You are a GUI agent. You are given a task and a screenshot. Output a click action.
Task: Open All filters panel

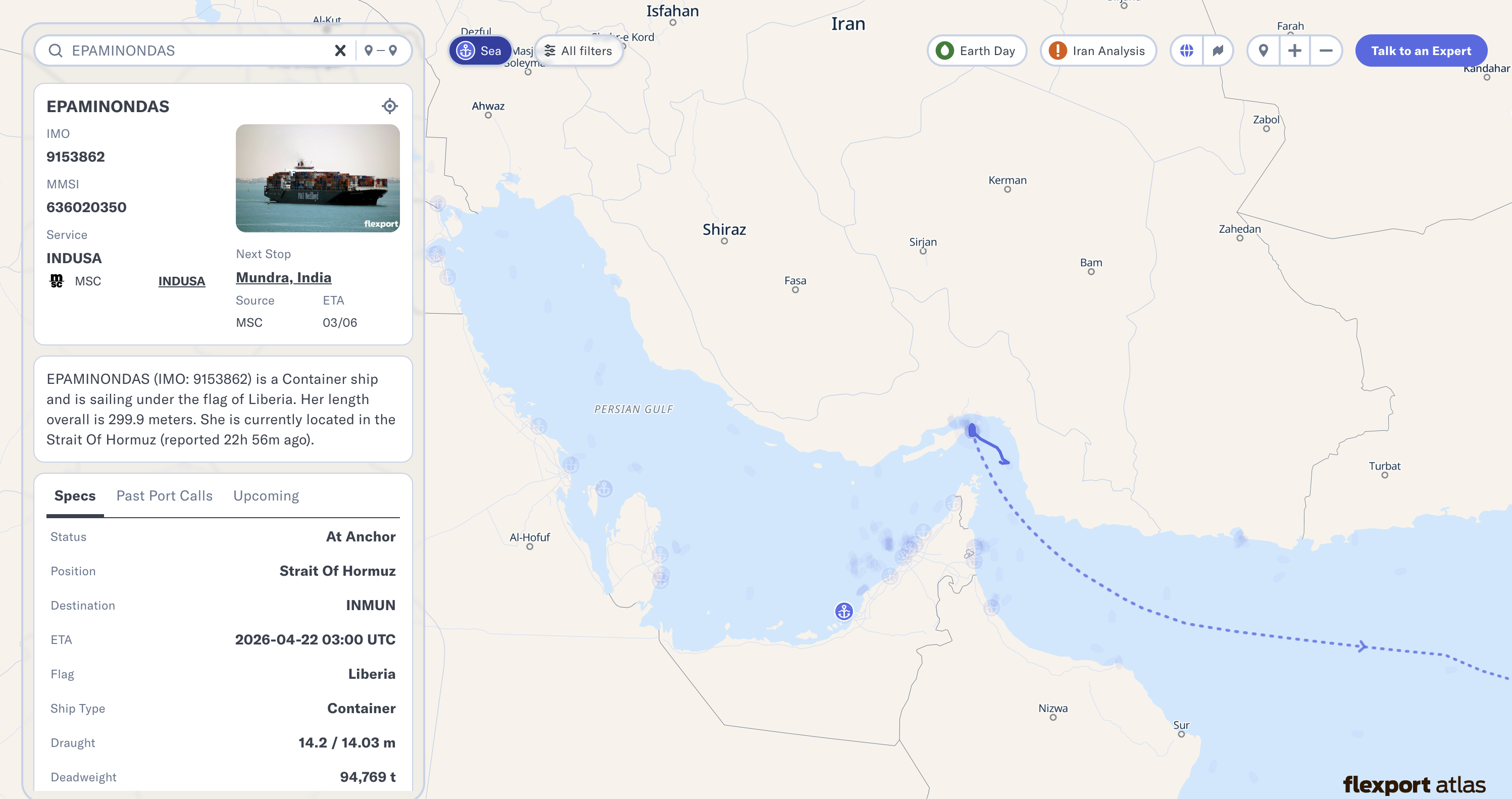point(578,51)
